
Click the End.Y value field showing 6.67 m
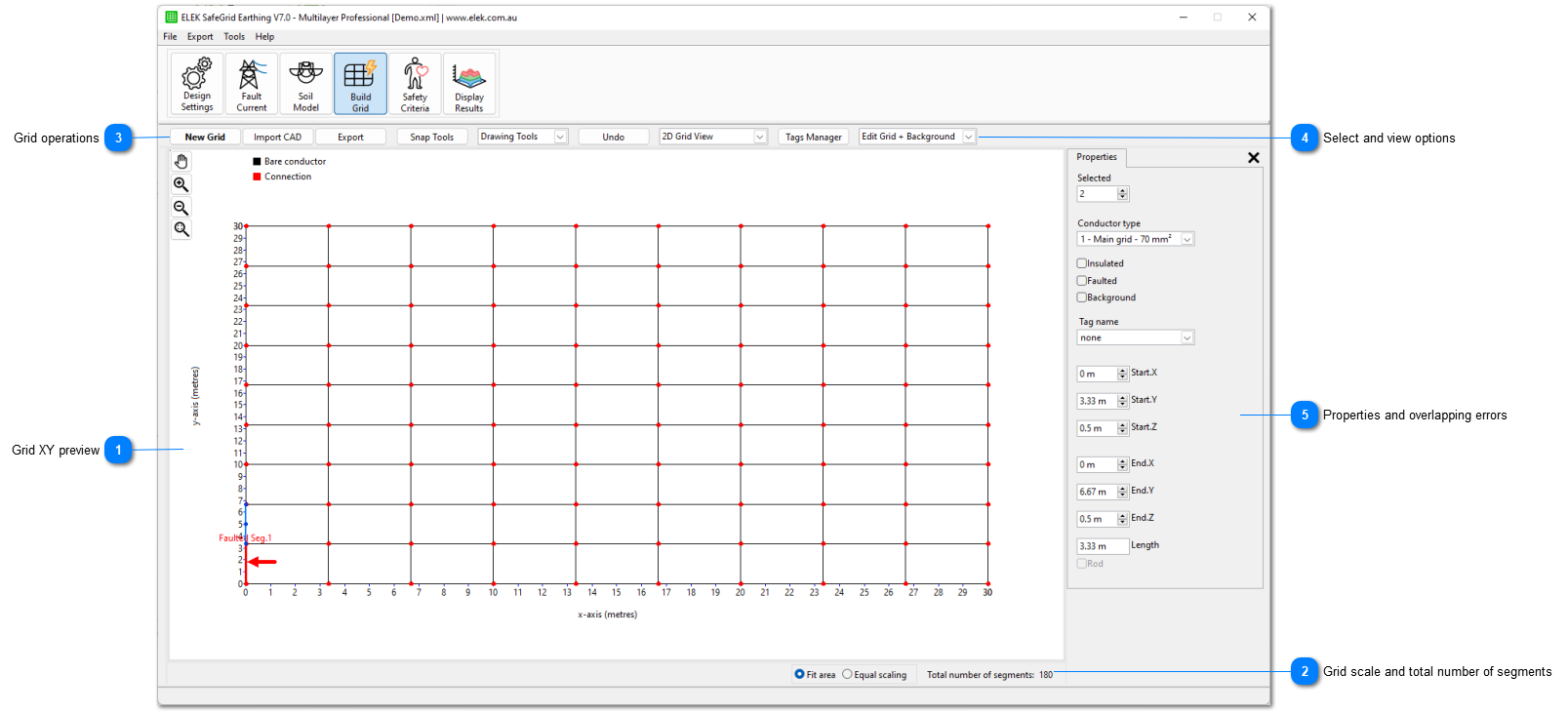pyautogui.click(x=1097, y=492)
